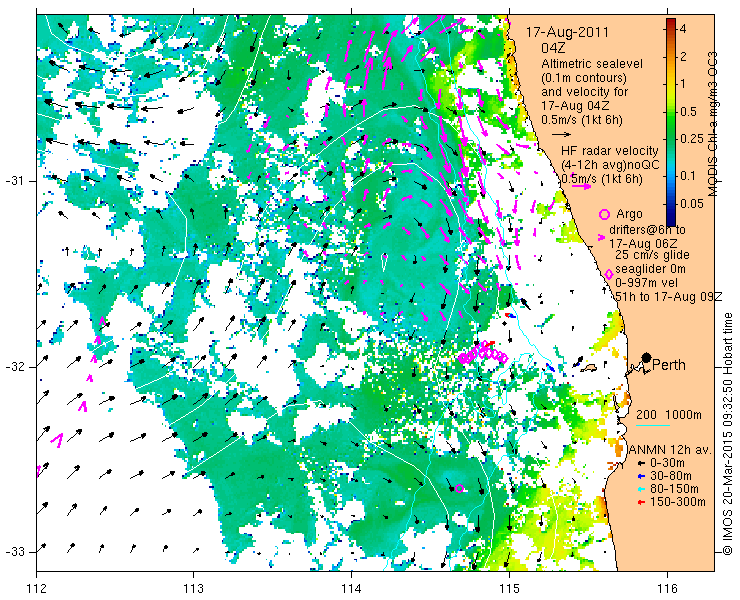This screenshot has height=600, width=740.
Task: Click the colorbar tick value '0.25'
Action: (694, 139)
